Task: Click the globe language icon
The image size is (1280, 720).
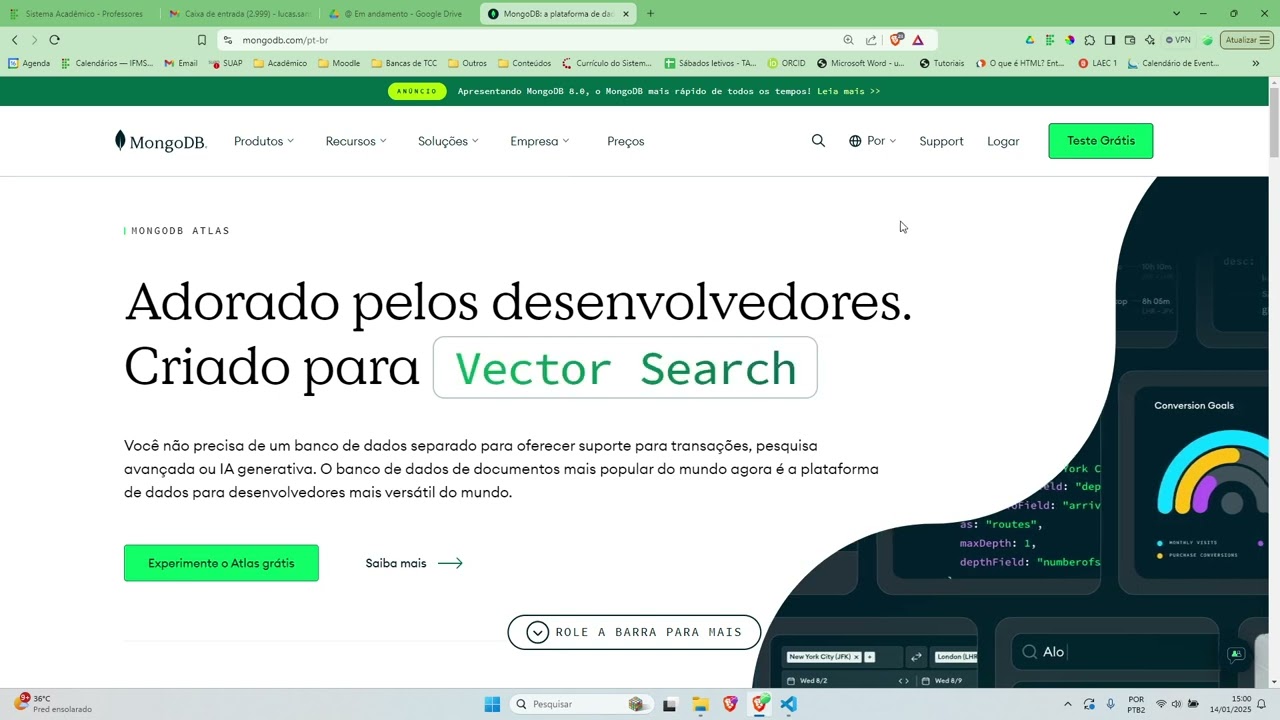Action: click(x=855, y=141)
